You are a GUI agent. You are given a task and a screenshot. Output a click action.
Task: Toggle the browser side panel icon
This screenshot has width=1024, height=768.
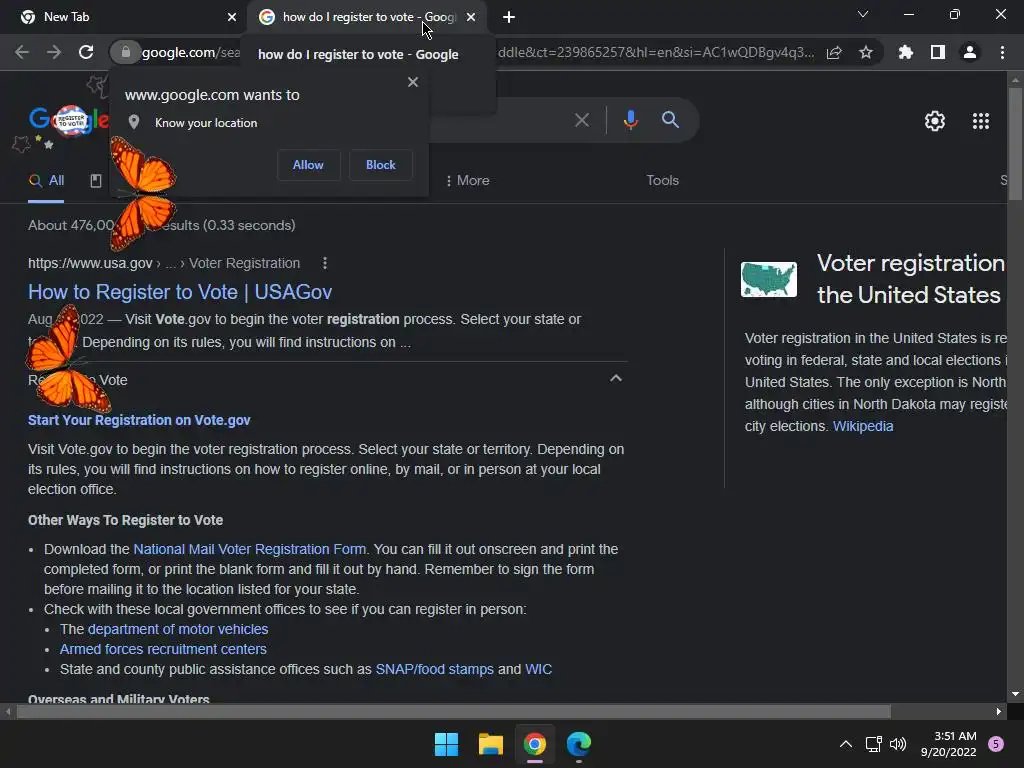938,52
